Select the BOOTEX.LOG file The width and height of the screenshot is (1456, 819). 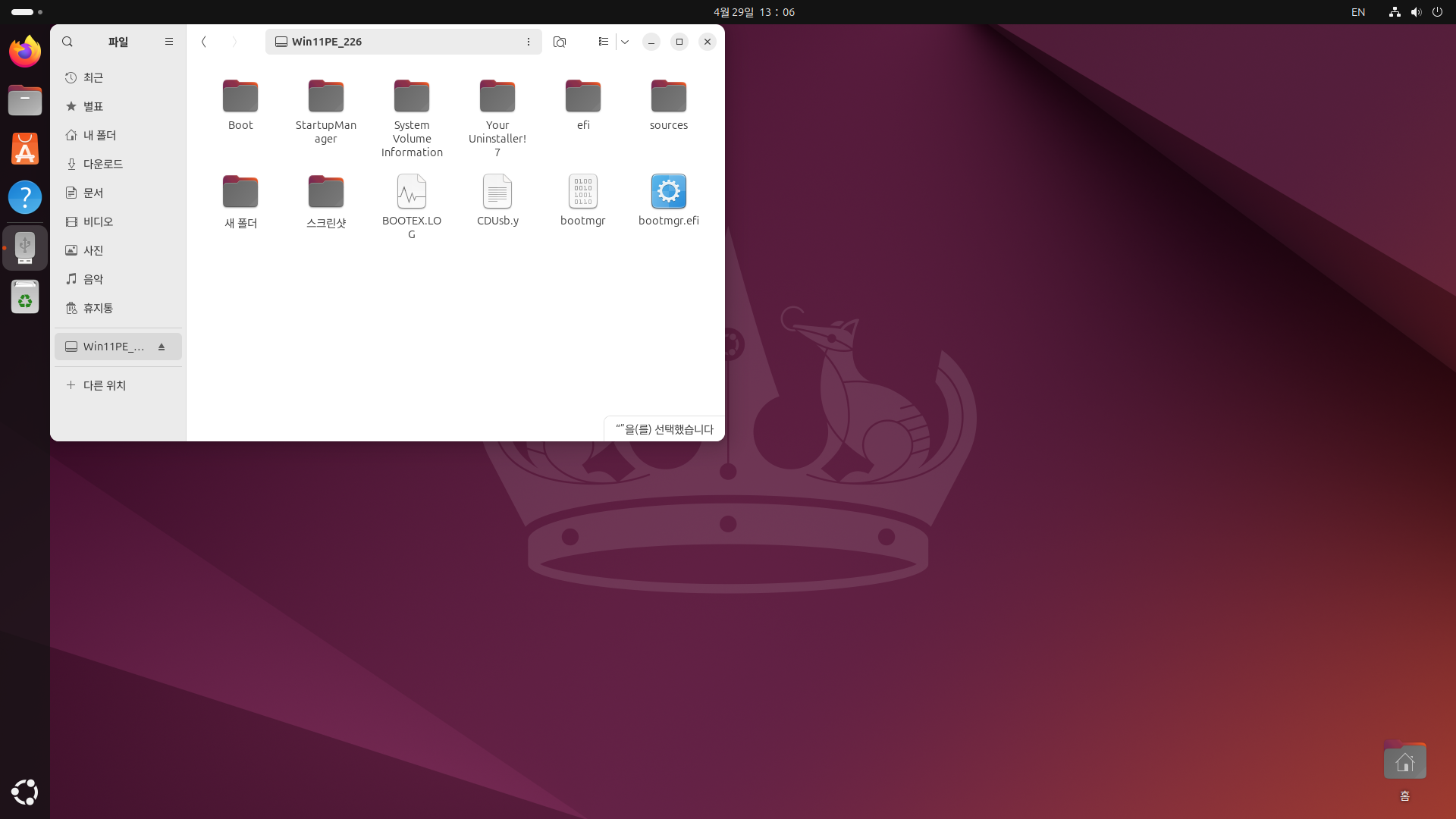coord(412,192)
